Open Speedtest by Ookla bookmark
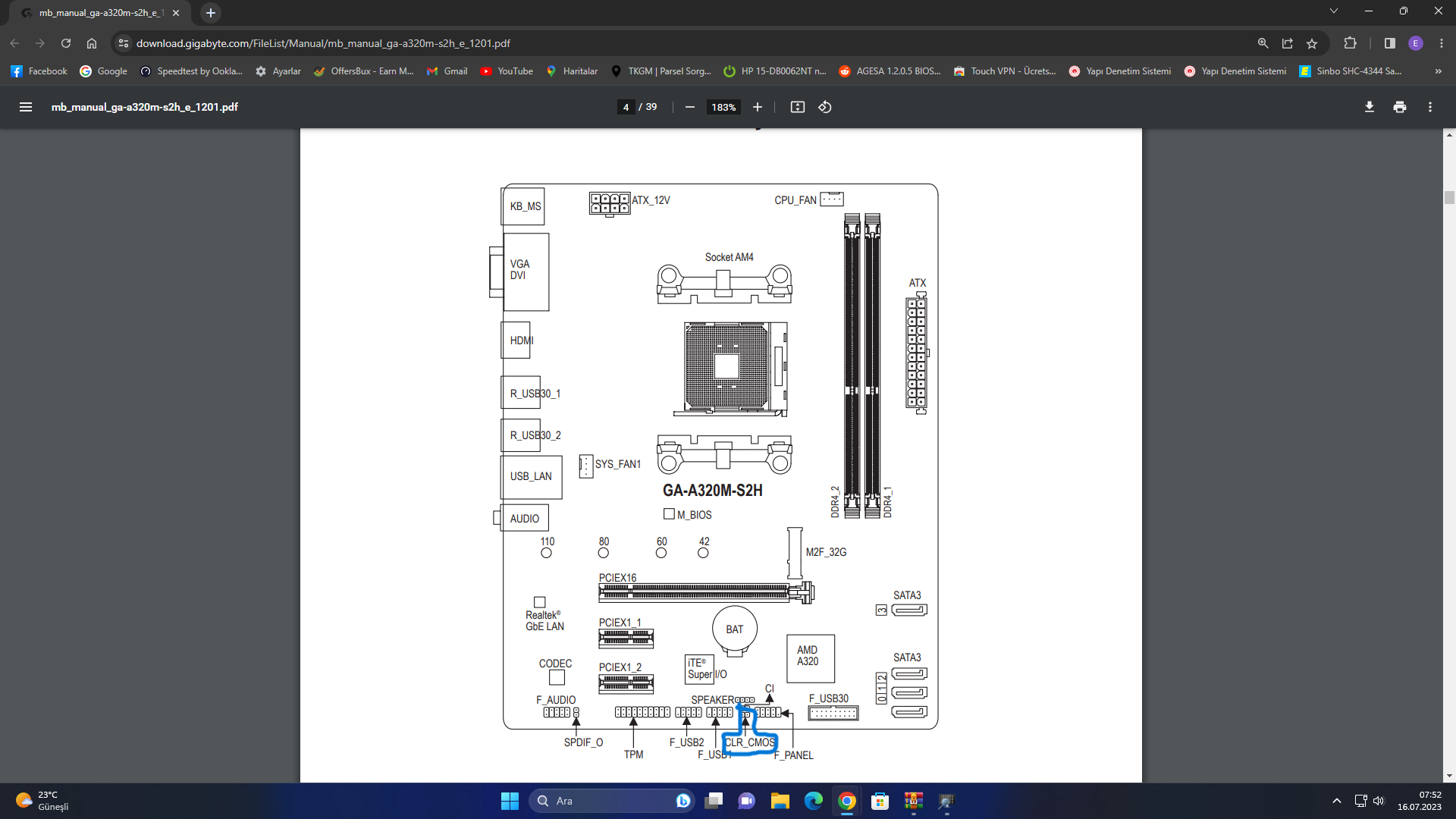 click(192, 71)
